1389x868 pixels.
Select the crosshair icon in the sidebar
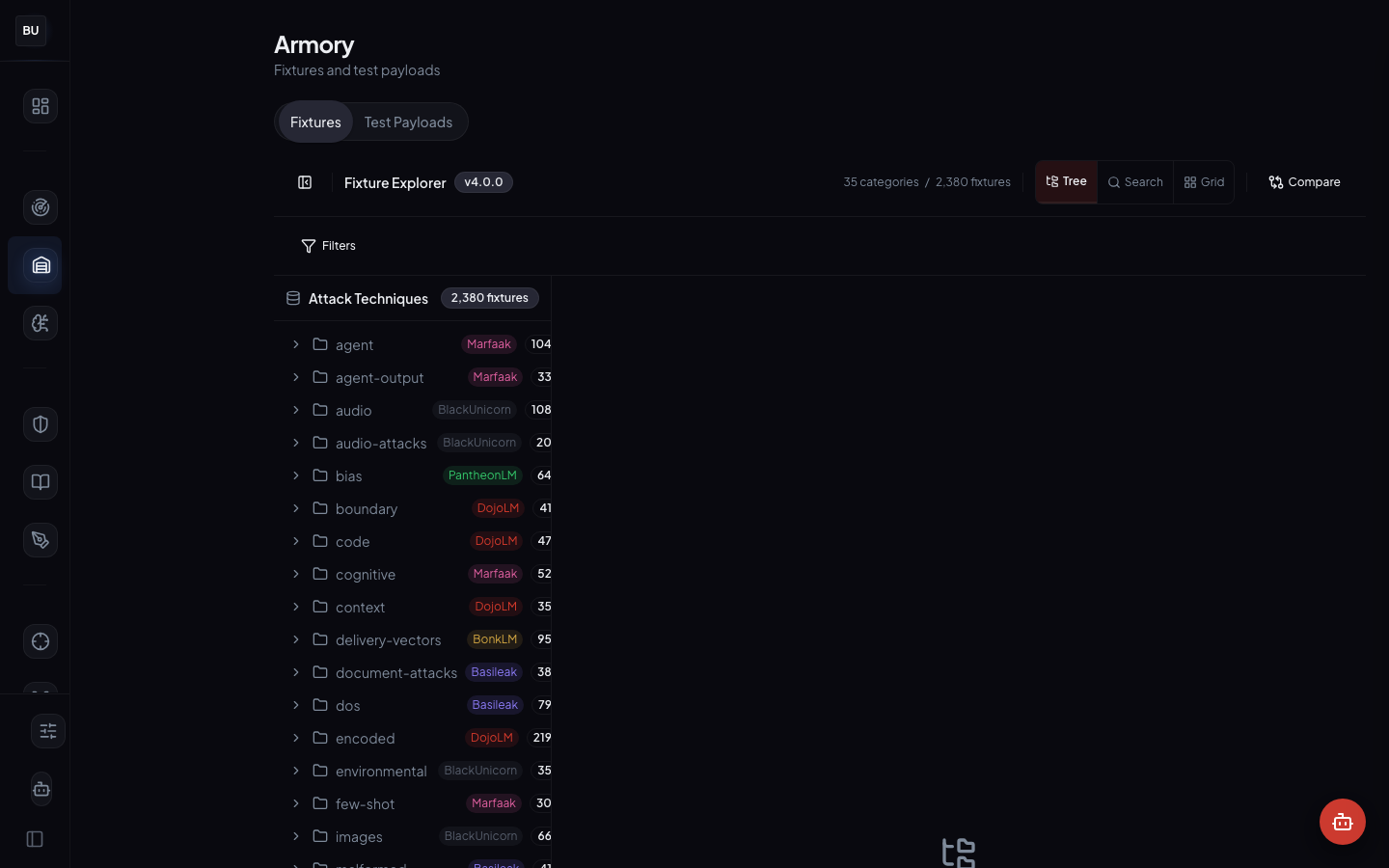click(x=40, y=641)
